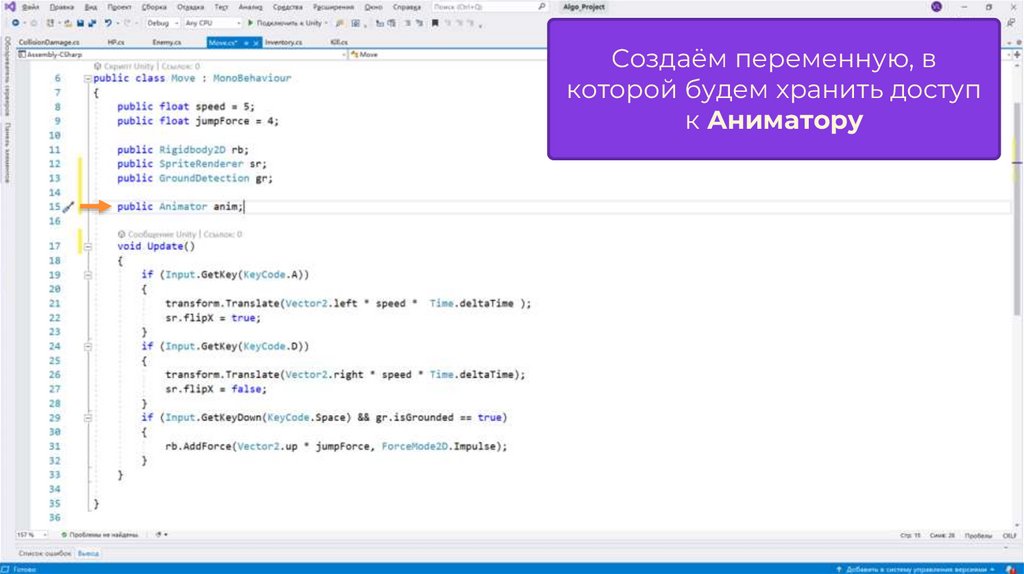The width and height of the screenshot is (1024, 574).
Task: Click in the Поиск (Ctrl+Q) search box
Action: 485,7
